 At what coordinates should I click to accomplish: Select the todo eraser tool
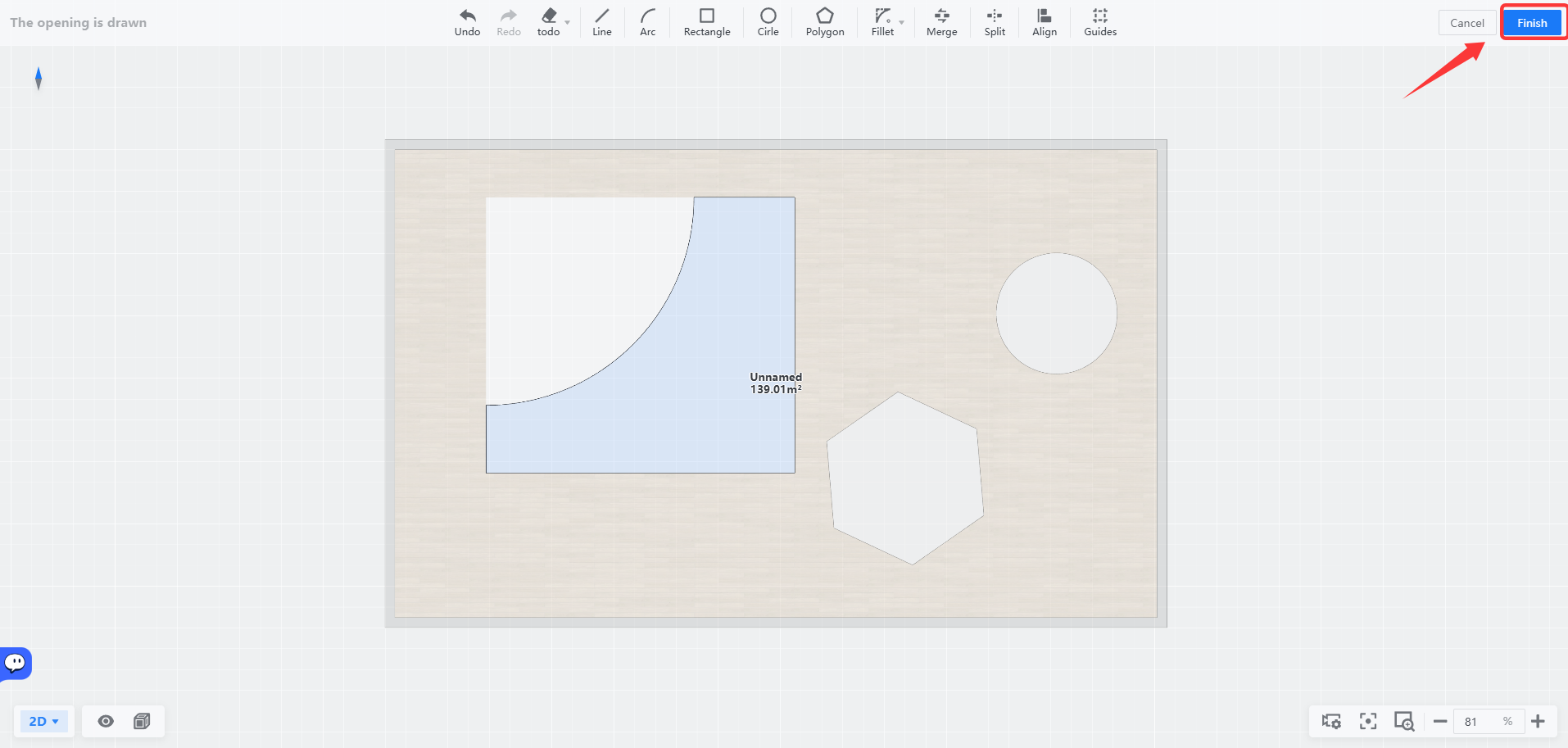(548, 22)
